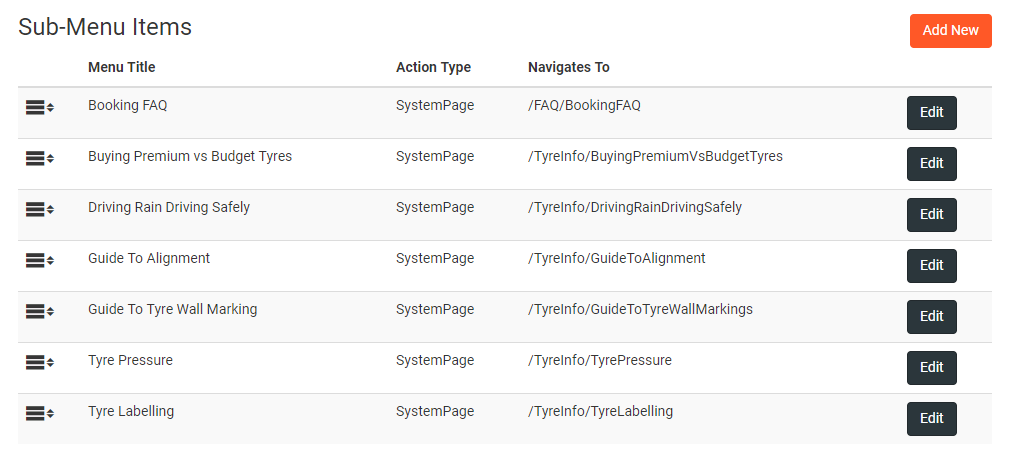Image resolution: width=1012 pixels, height=451 pixels.
Task: Edit the Guide To Alignment entry
Action: (931, 266)
